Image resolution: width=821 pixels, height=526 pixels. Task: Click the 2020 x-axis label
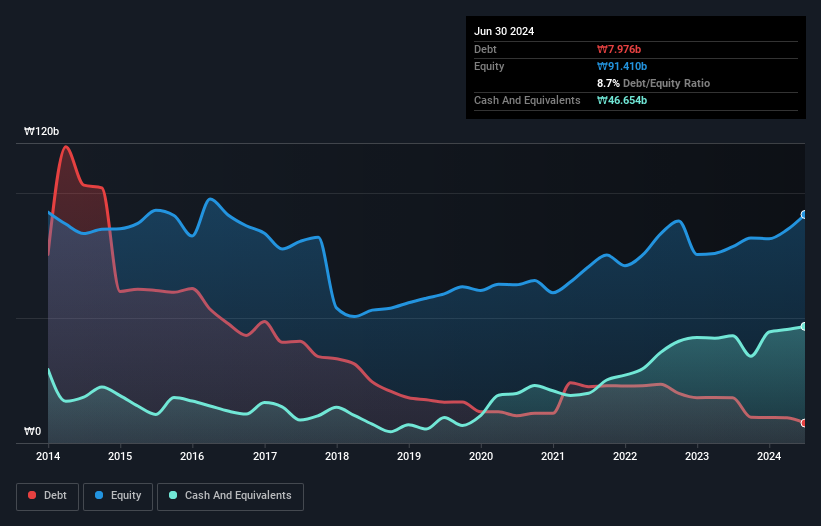(x=481, y=456)
